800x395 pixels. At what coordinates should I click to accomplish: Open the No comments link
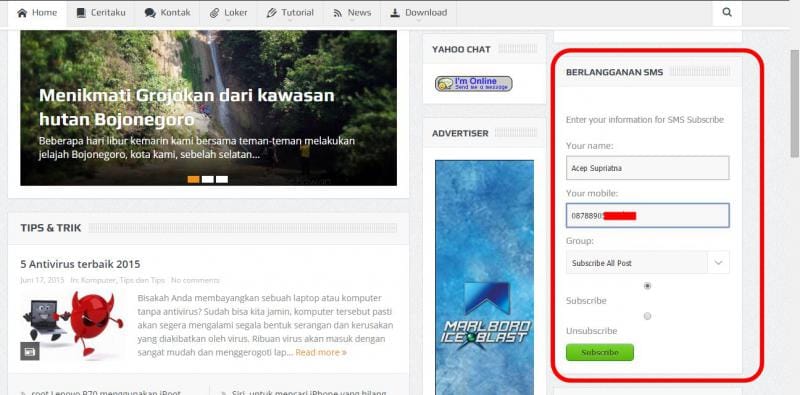point(195,280)
